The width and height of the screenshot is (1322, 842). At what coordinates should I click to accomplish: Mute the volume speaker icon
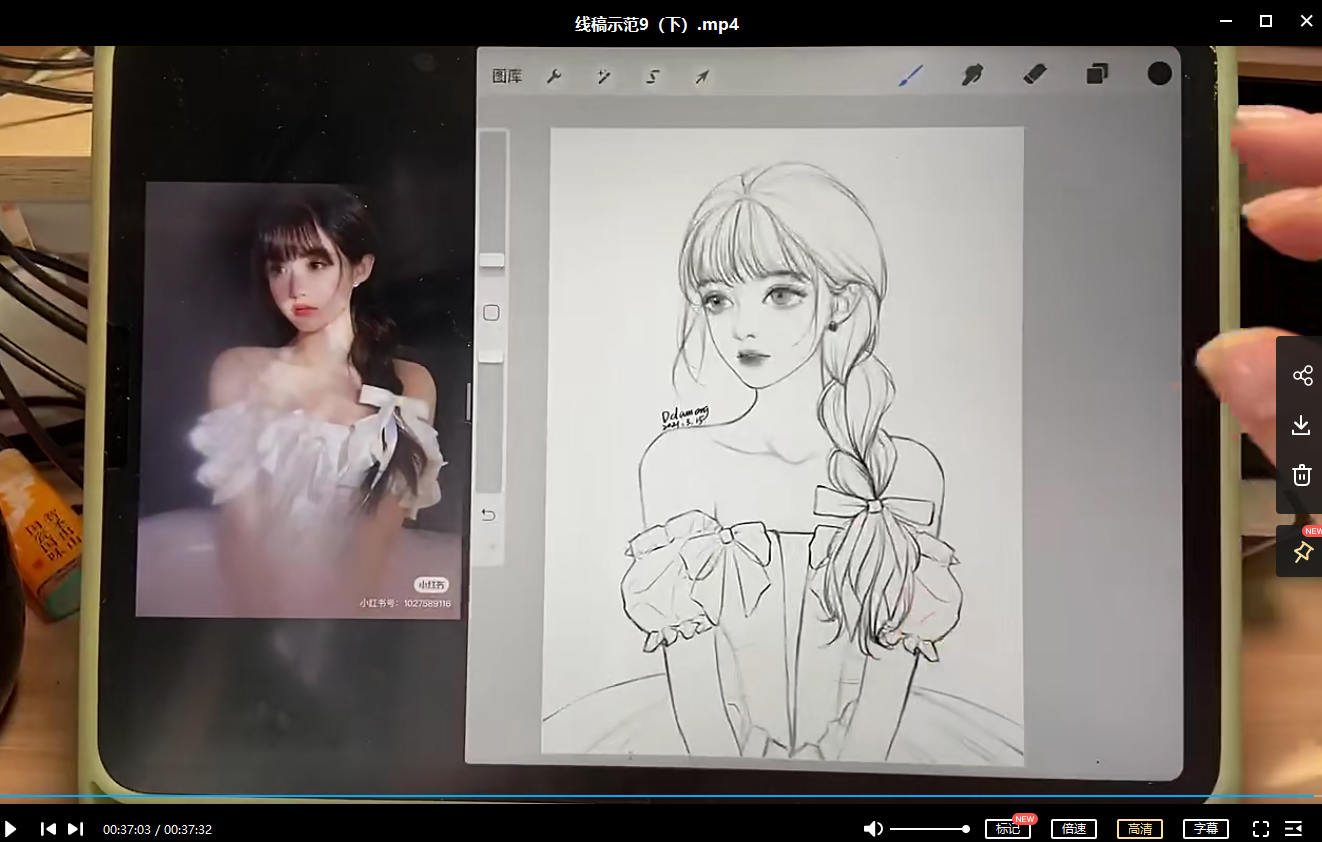[x=873, y=829]
